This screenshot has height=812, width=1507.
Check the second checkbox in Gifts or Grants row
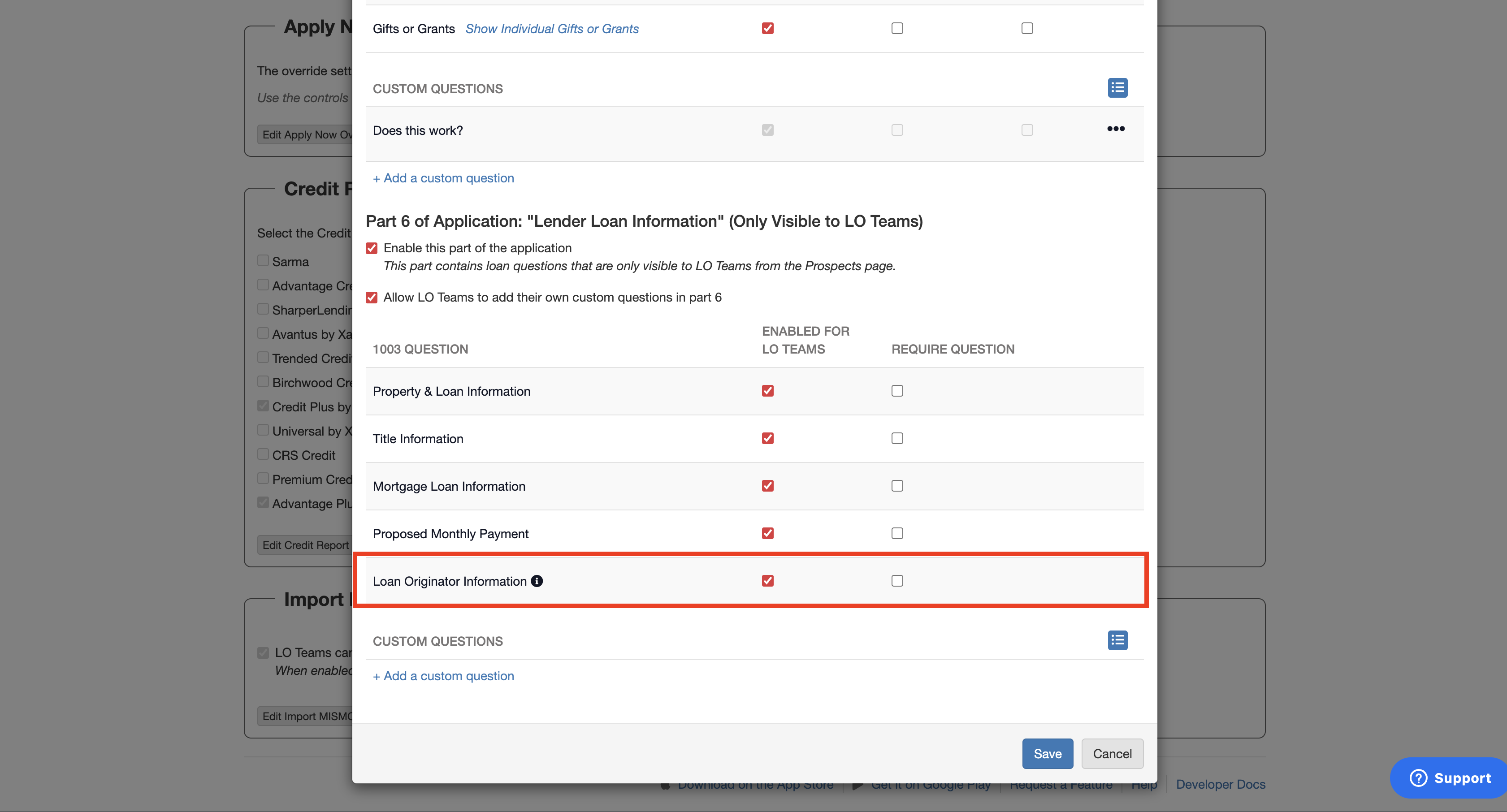pos(897,28)
